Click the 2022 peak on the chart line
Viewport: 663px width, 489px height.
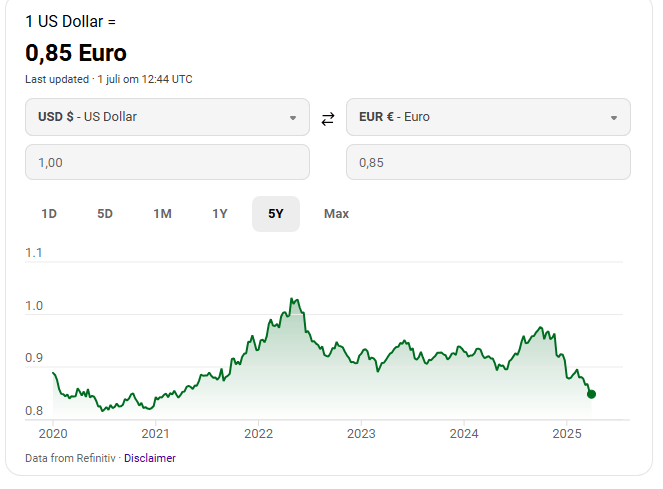[x=291, y=299]
